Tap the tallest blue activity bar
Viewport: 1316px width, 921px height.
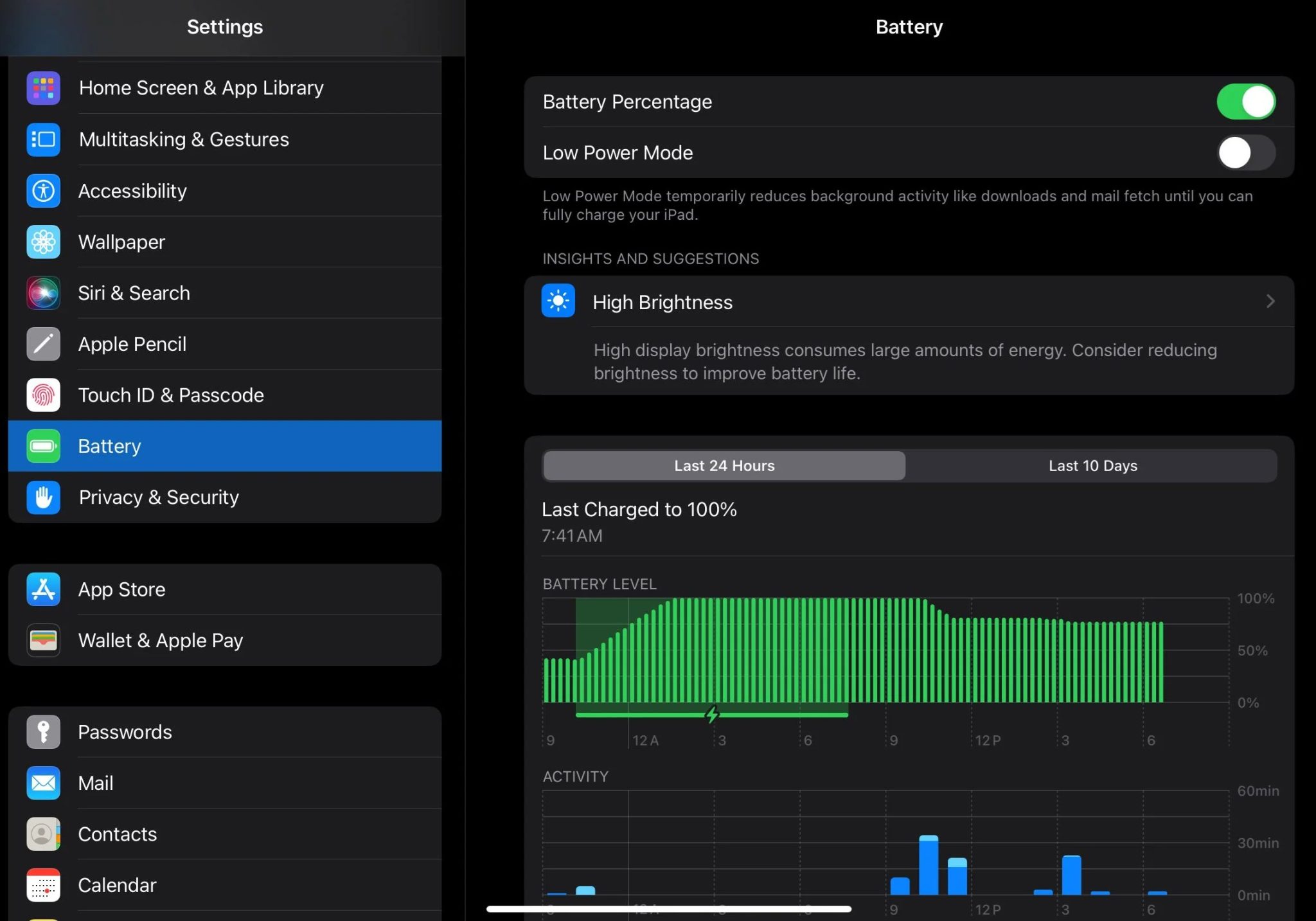click(x=929, y=864)
